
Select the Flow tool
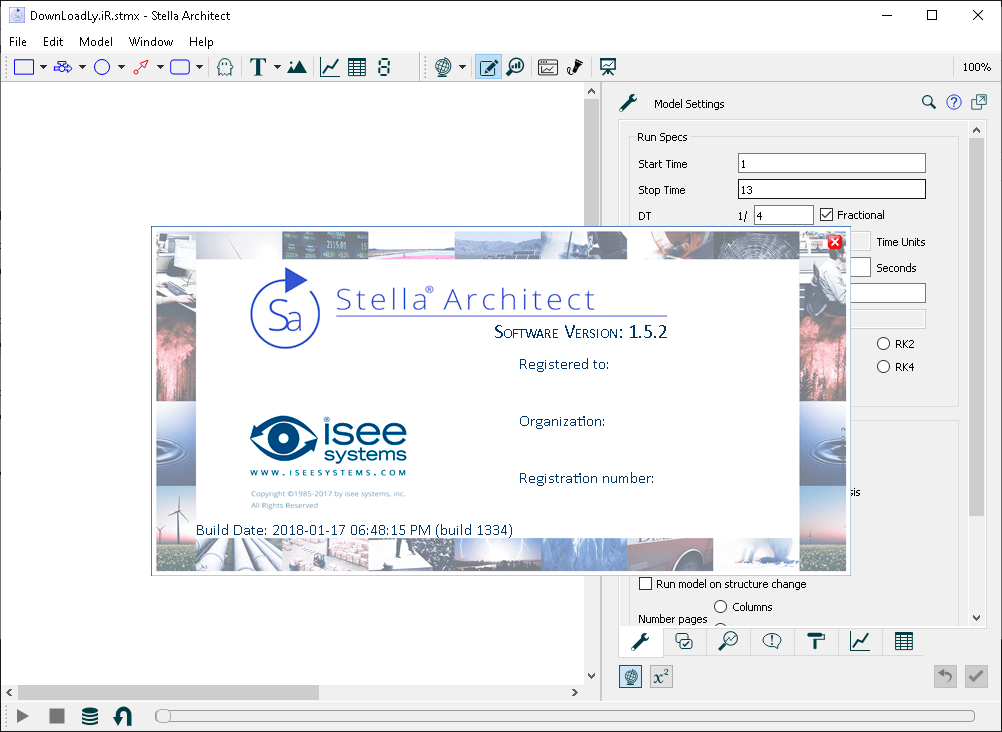tap(63, 67)
